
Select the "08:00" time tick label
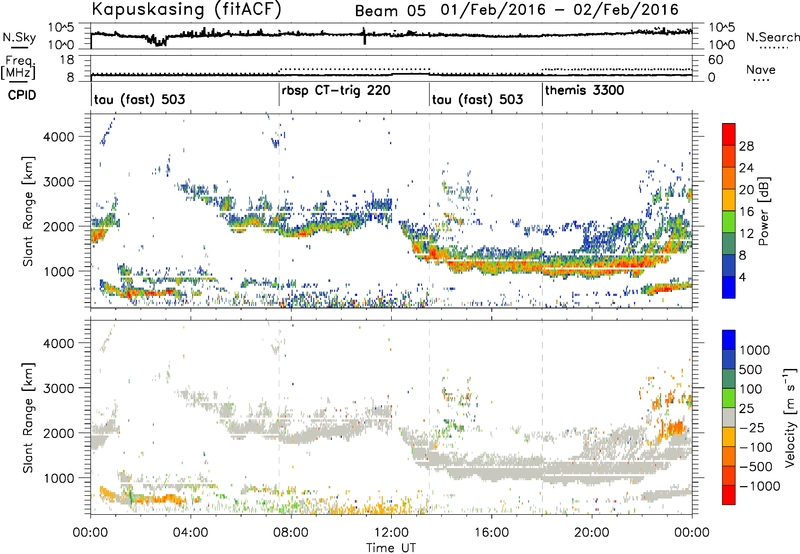pyautogui.click(x=291, y=533)
